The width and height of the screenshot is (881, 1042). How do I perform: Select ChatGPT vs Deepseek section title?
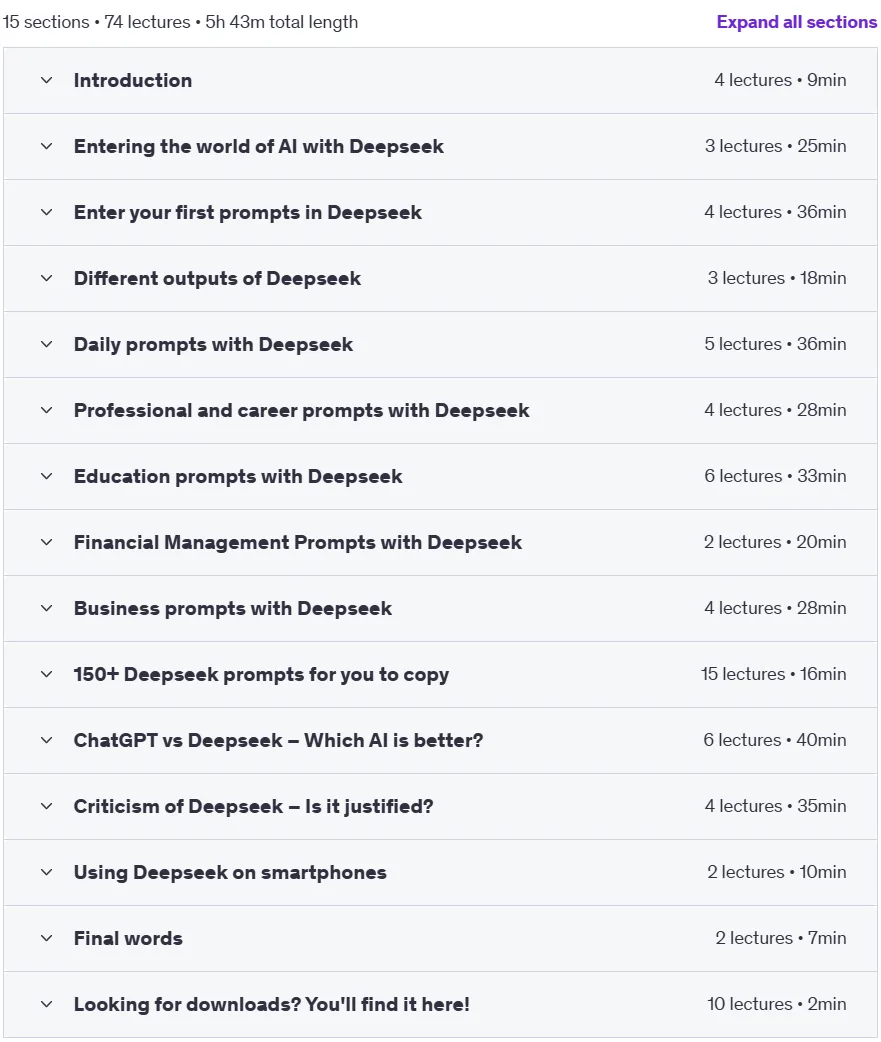coord(278,740)
